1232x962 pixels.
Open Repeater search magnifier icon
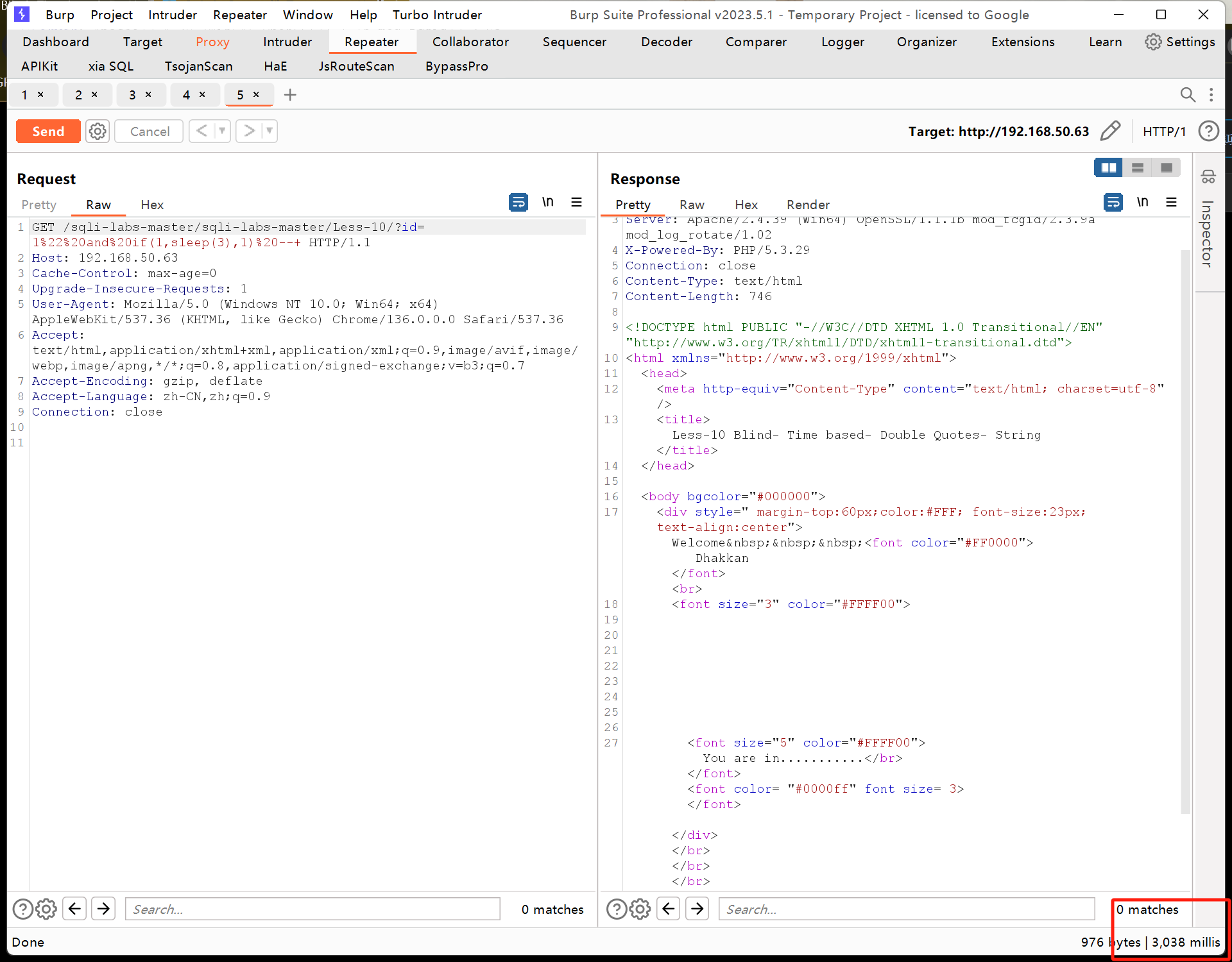(1187, 95)
